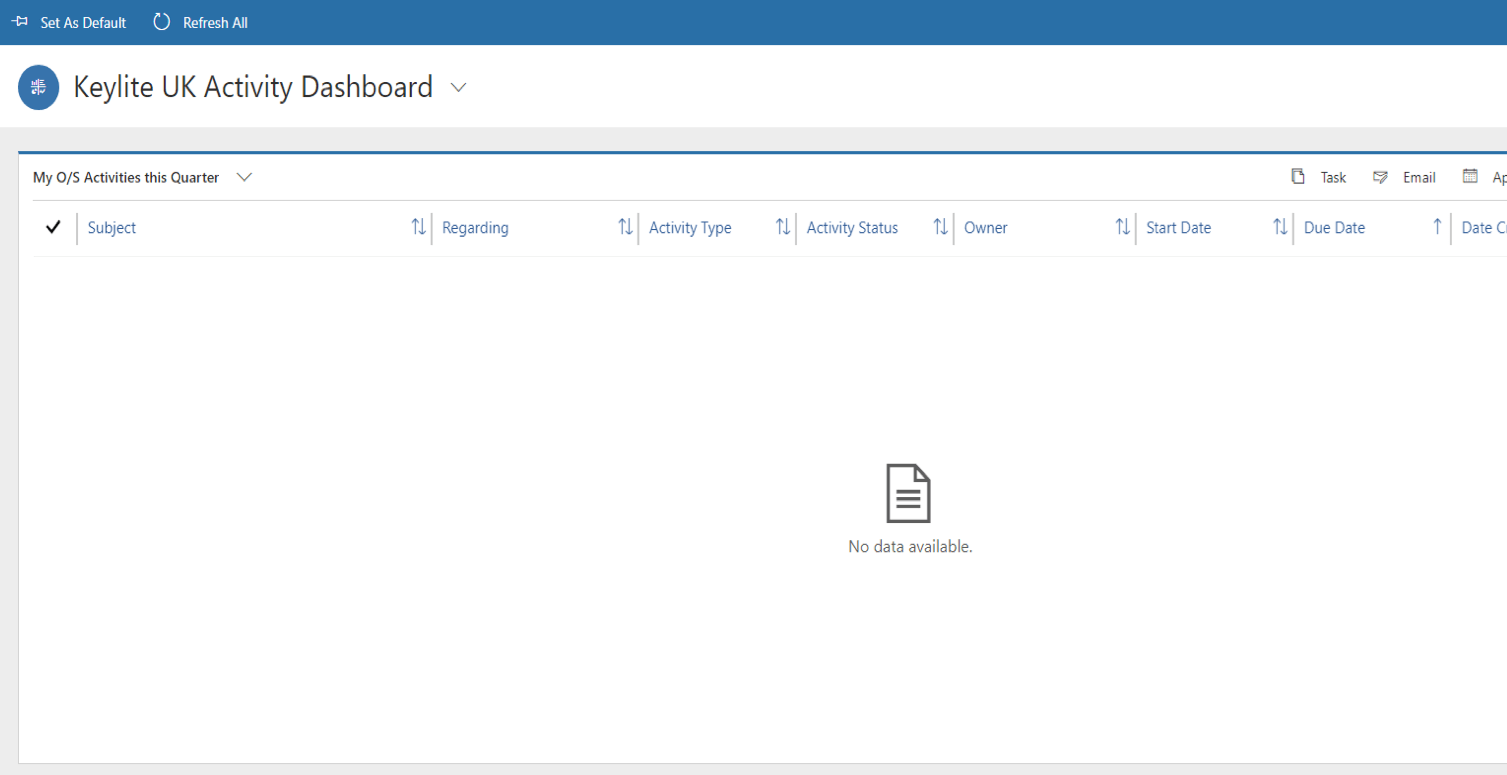Click the dashboard round blue icon

[38, 87]
